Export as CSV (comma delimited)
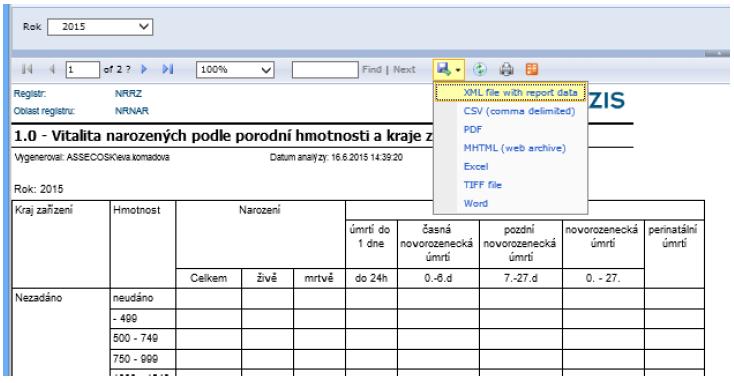Screen dimensions: 734x383 (519, 111)
